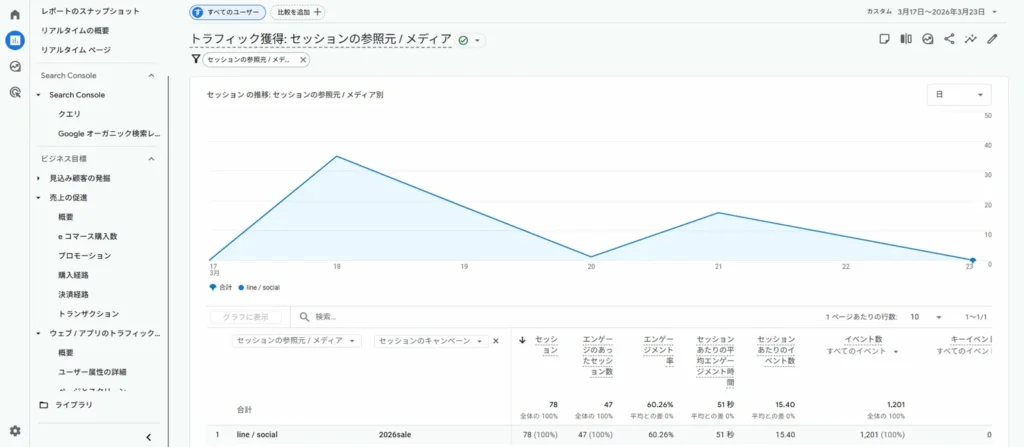Click the Advertising icon in left rail
This screenshot has width=1024, height=447.
pyautogui.click(x=14, y=92)
